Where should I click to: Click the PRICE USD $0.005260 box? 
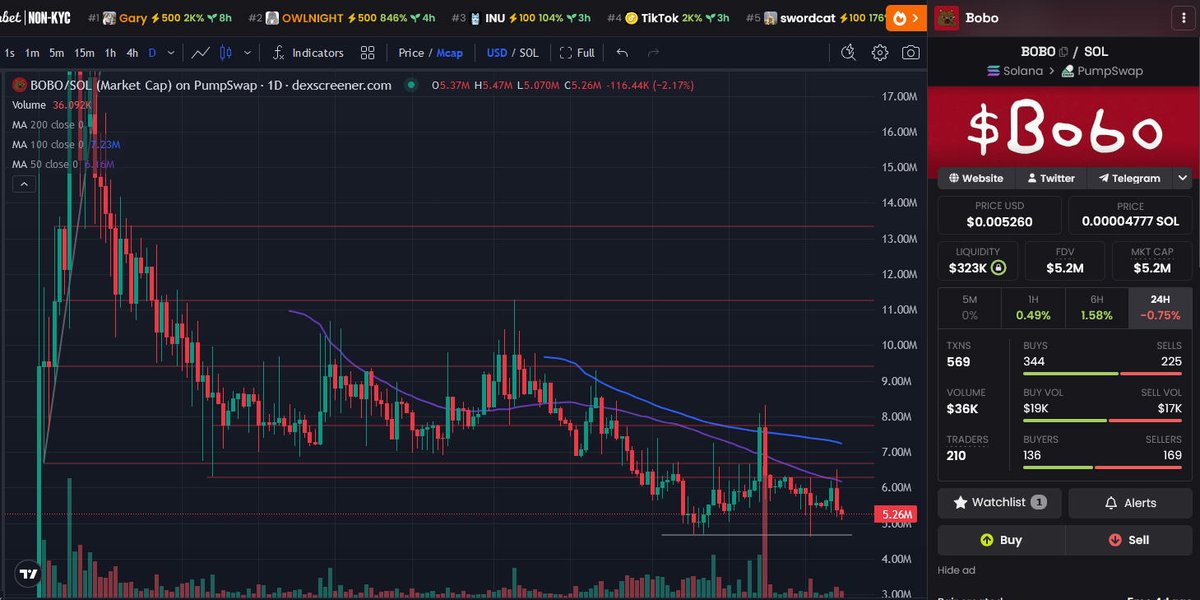click(x=1000, y=215)
